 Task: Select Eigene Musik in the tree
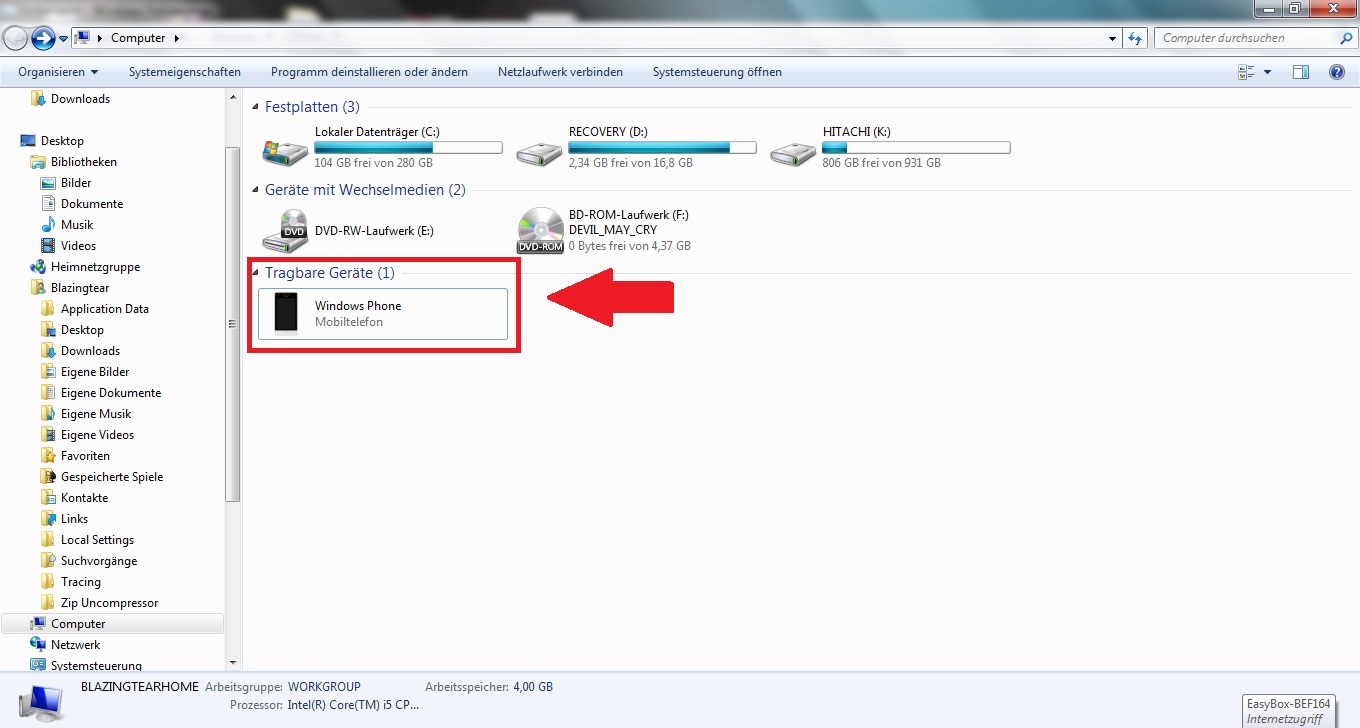(x=96, y=414)
